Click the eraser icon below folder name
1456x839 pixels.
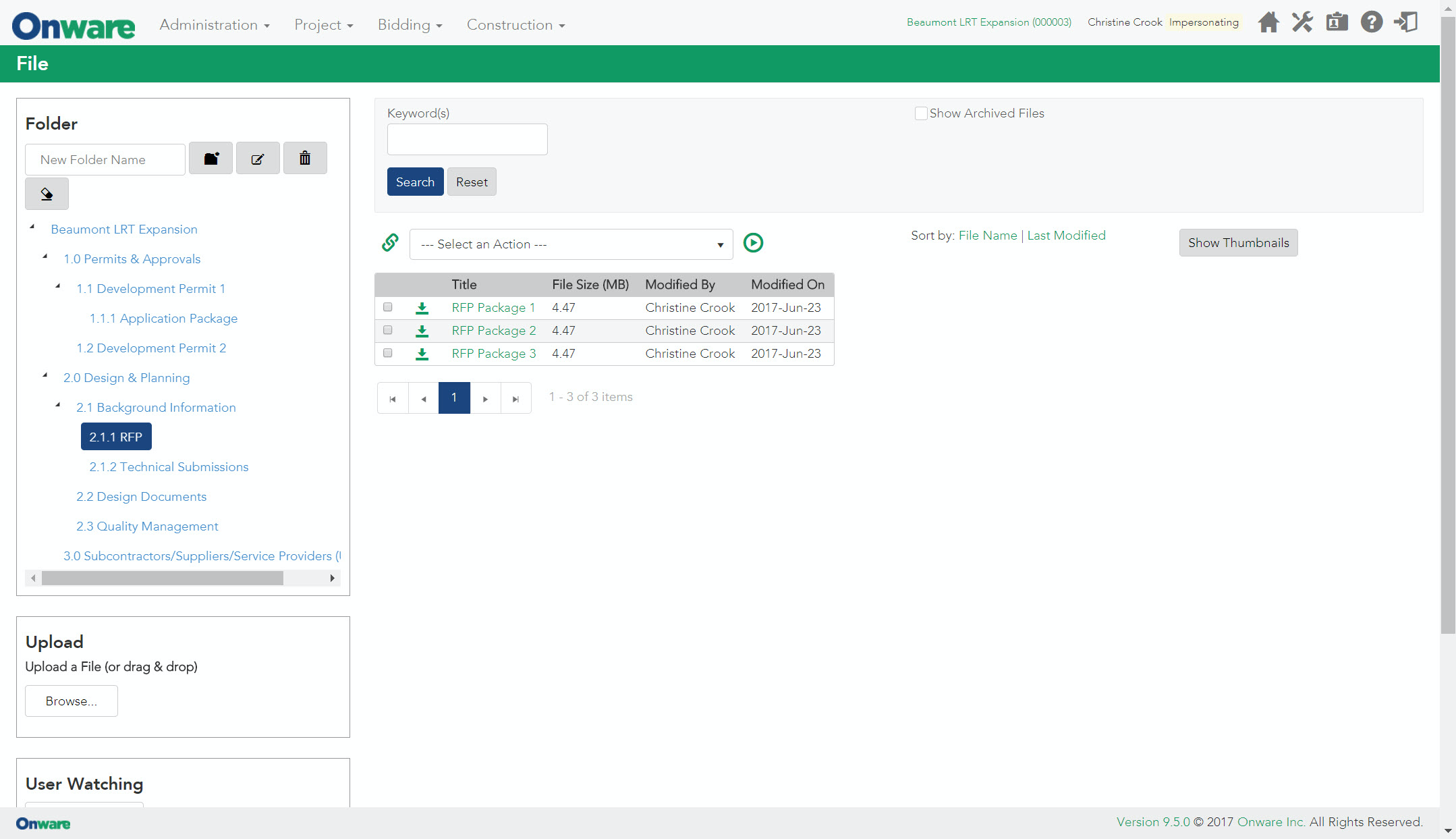(47, 194)
